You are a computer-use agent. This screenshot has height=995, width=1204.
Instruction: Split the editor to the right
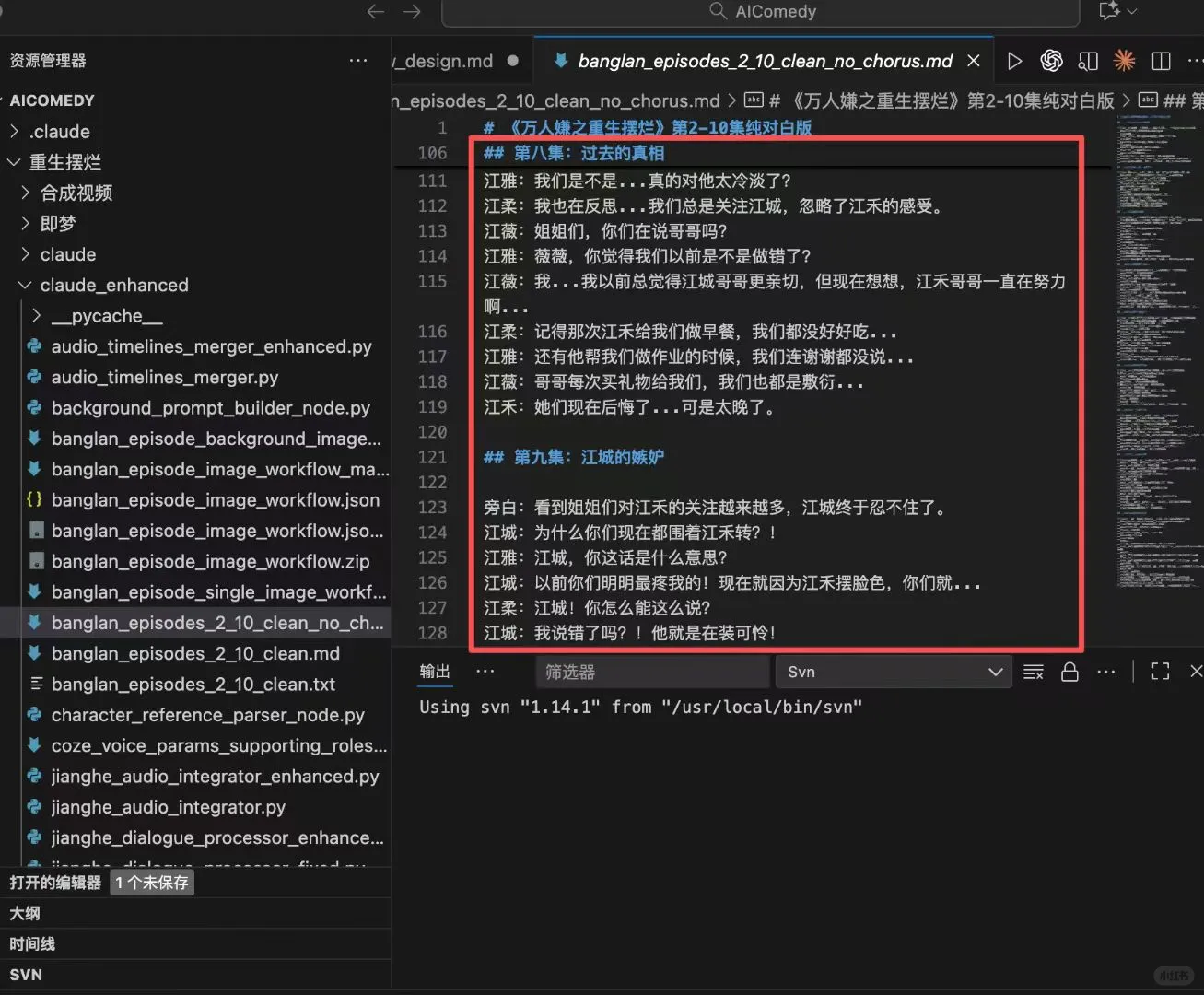tap(1161, 61)
